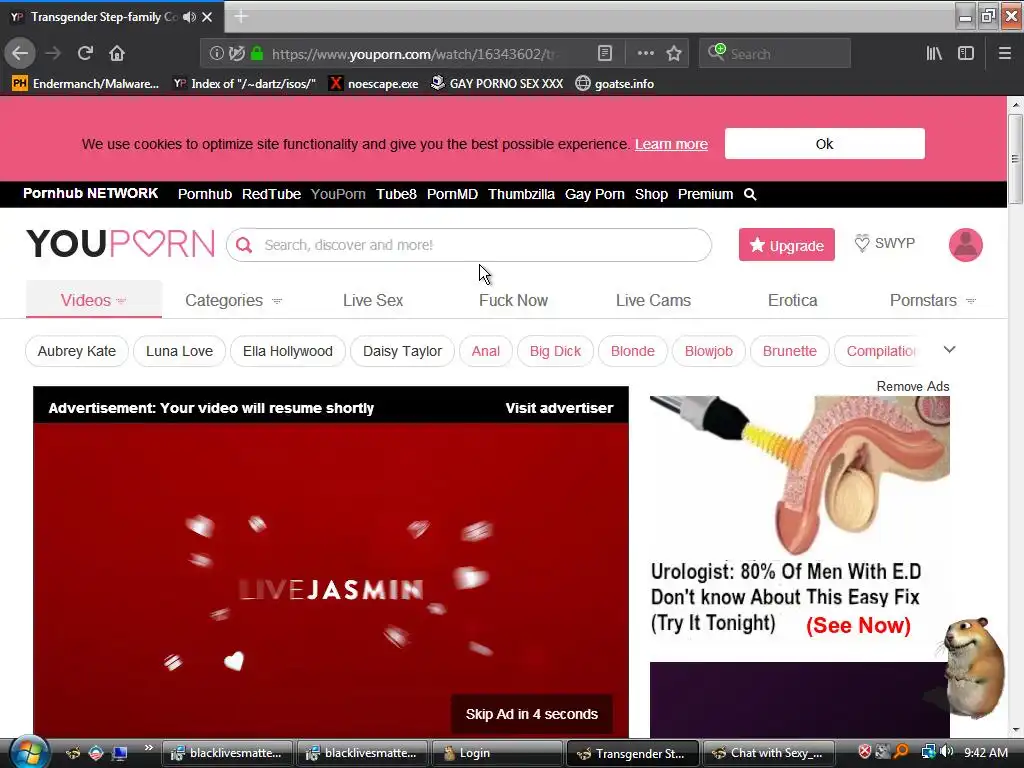The width and height of the screenshot is (1024, 768).
Task: Switch to Chat with Sexy_ taskbar window
Action: pos(769,753)
